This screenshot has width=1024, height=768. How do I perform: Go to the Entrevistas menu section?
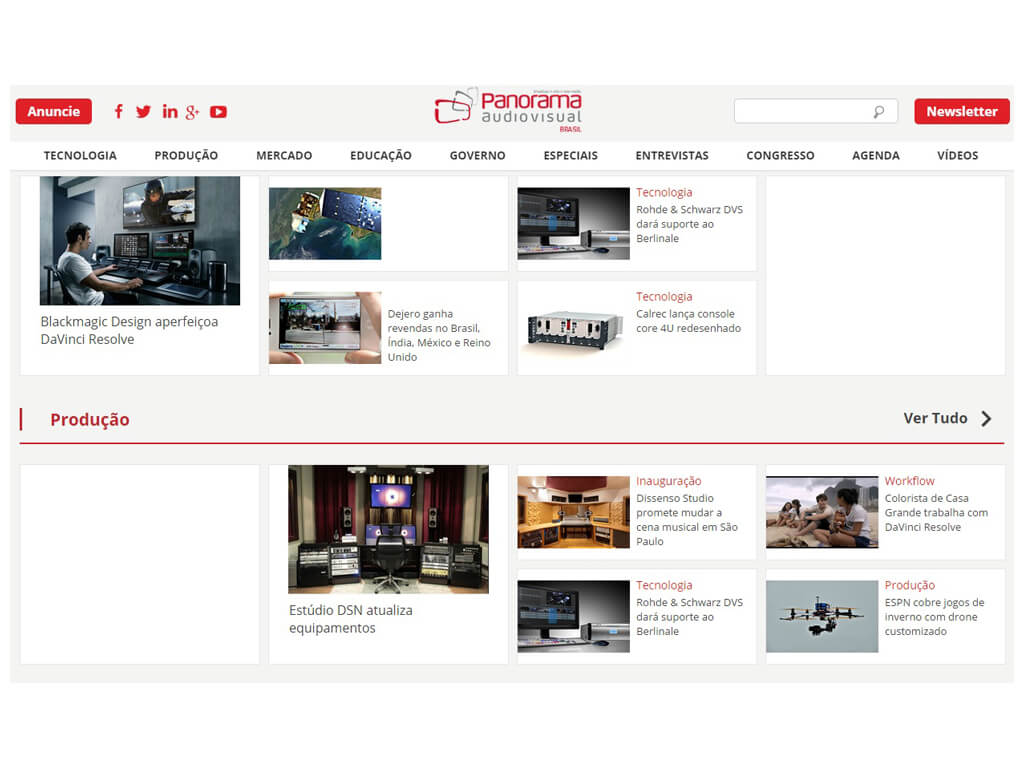tap(671, 156)
